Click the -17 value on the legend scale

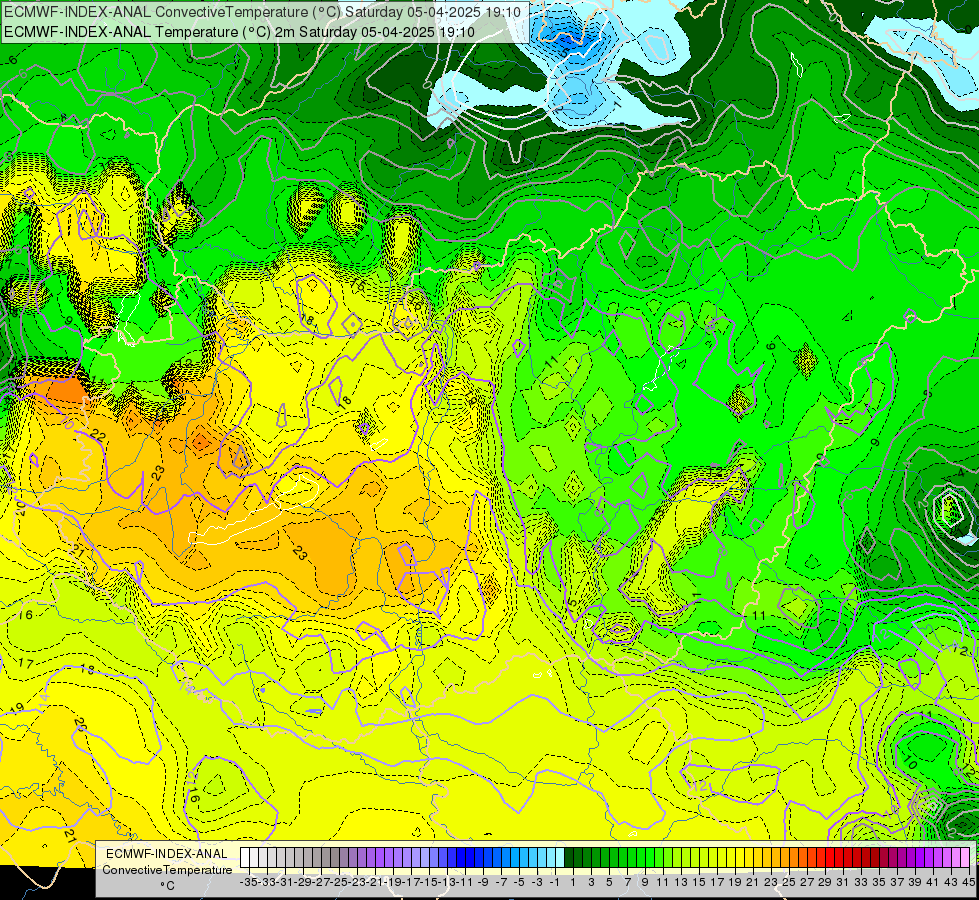coord(412,882)
